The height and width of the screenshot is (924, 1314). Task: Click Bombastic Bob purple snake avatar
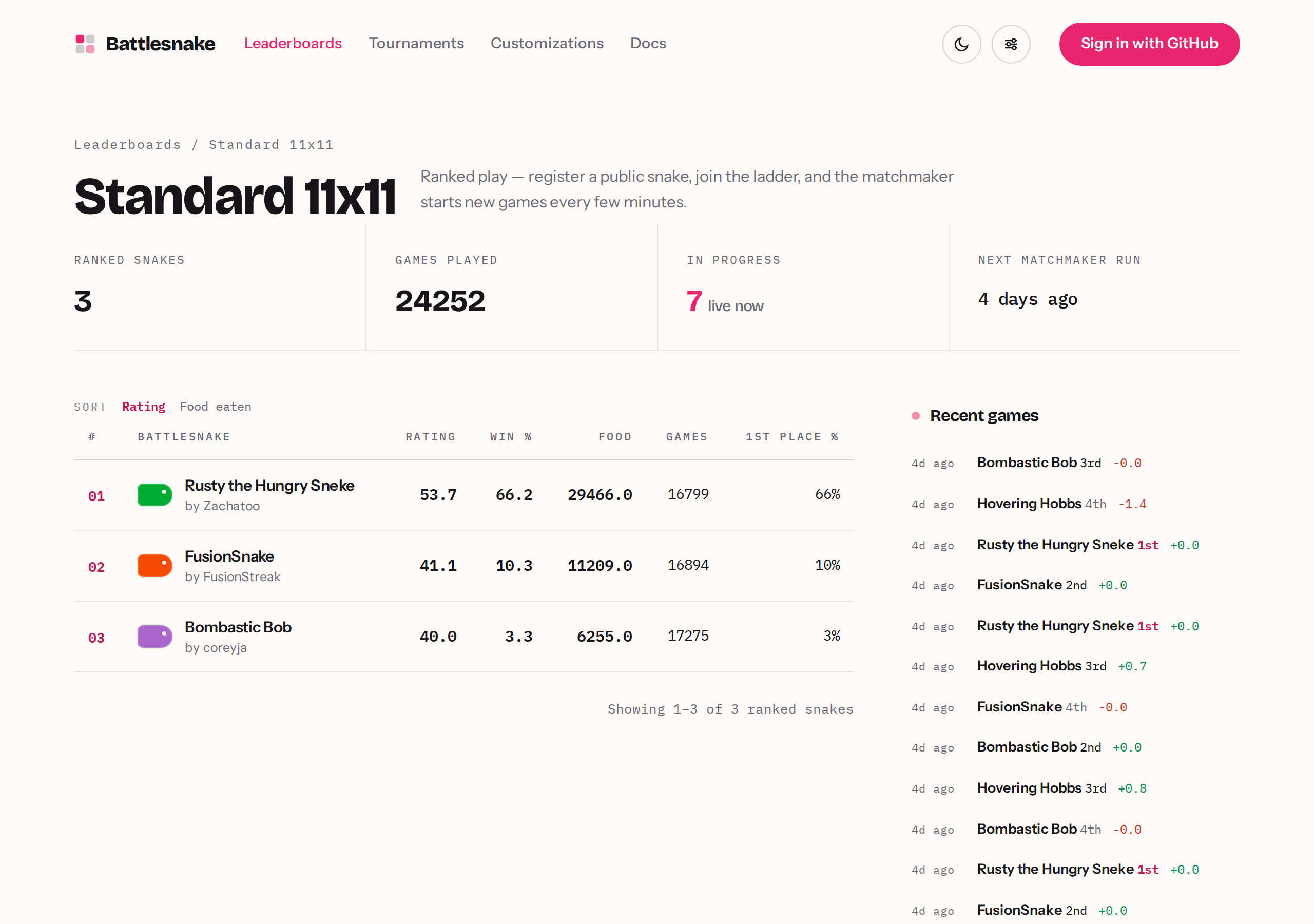point(154,636)
